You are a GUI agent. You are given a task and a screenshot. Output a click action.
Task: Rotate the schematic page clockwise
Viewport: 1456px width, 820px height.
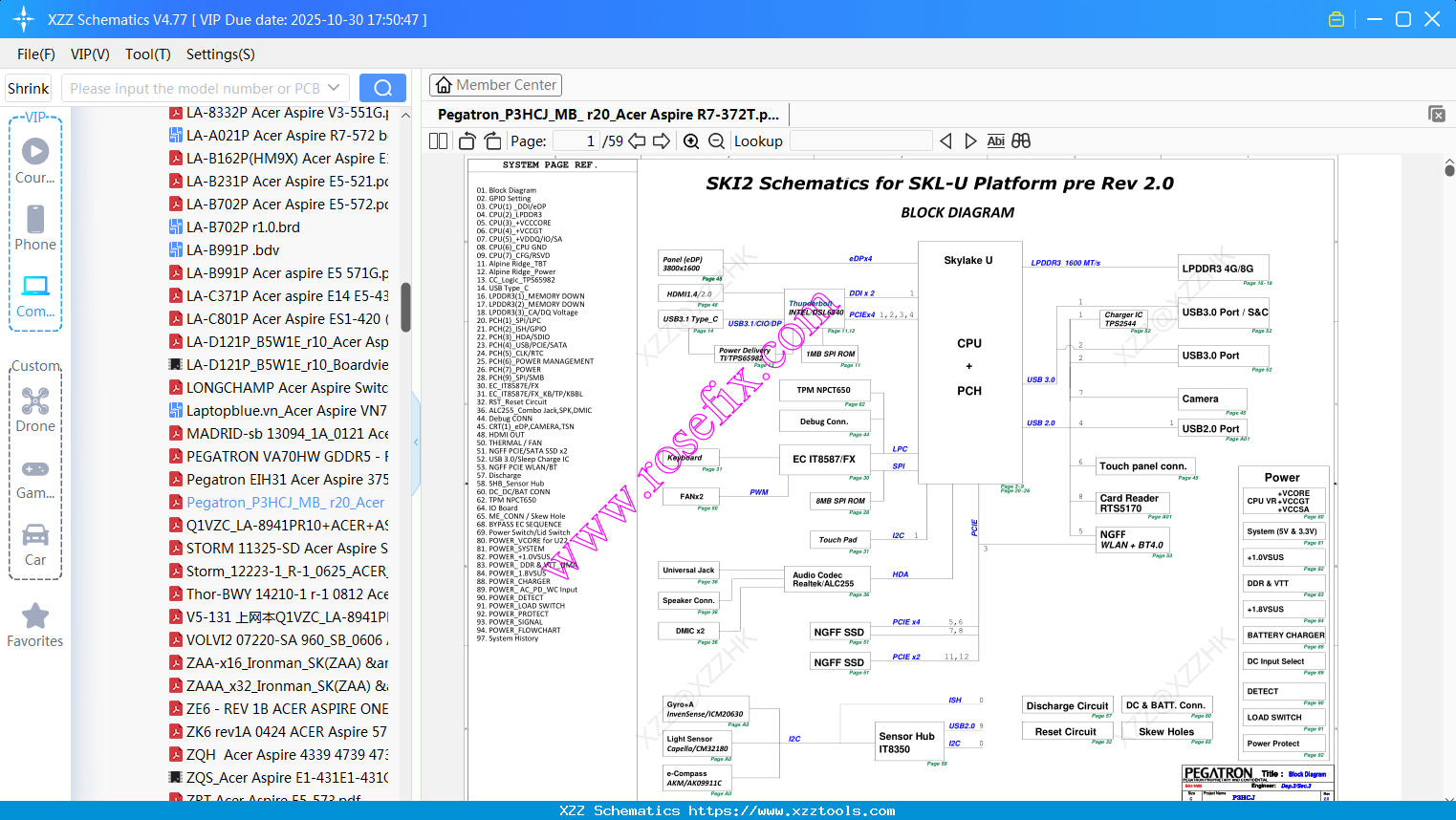coord(492,141)
